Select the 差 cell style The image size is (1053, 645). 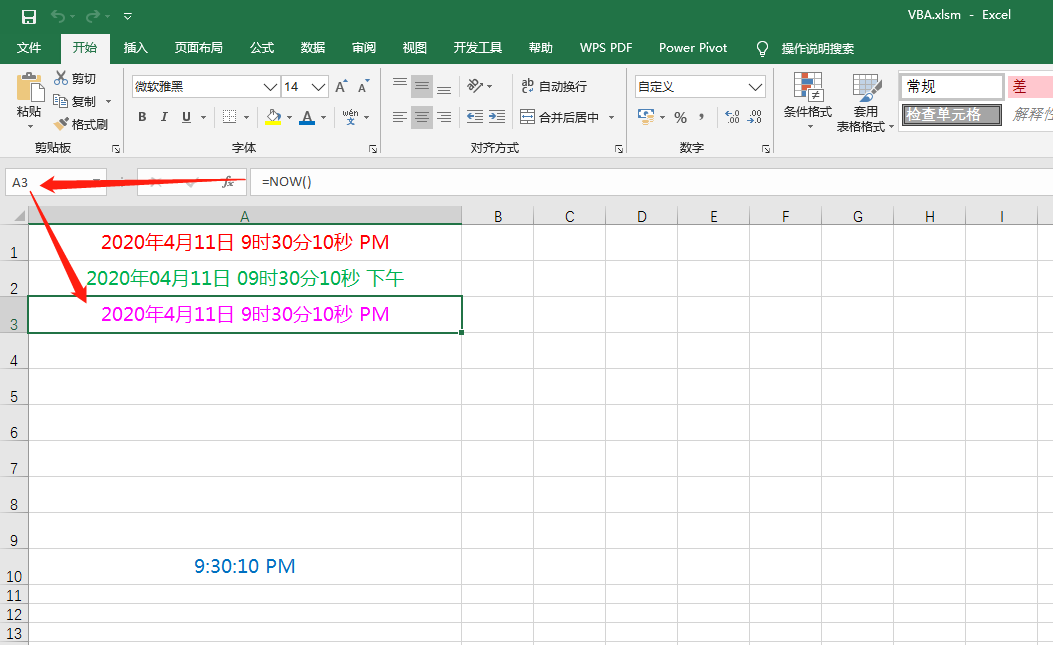(x=1029, y=87)
